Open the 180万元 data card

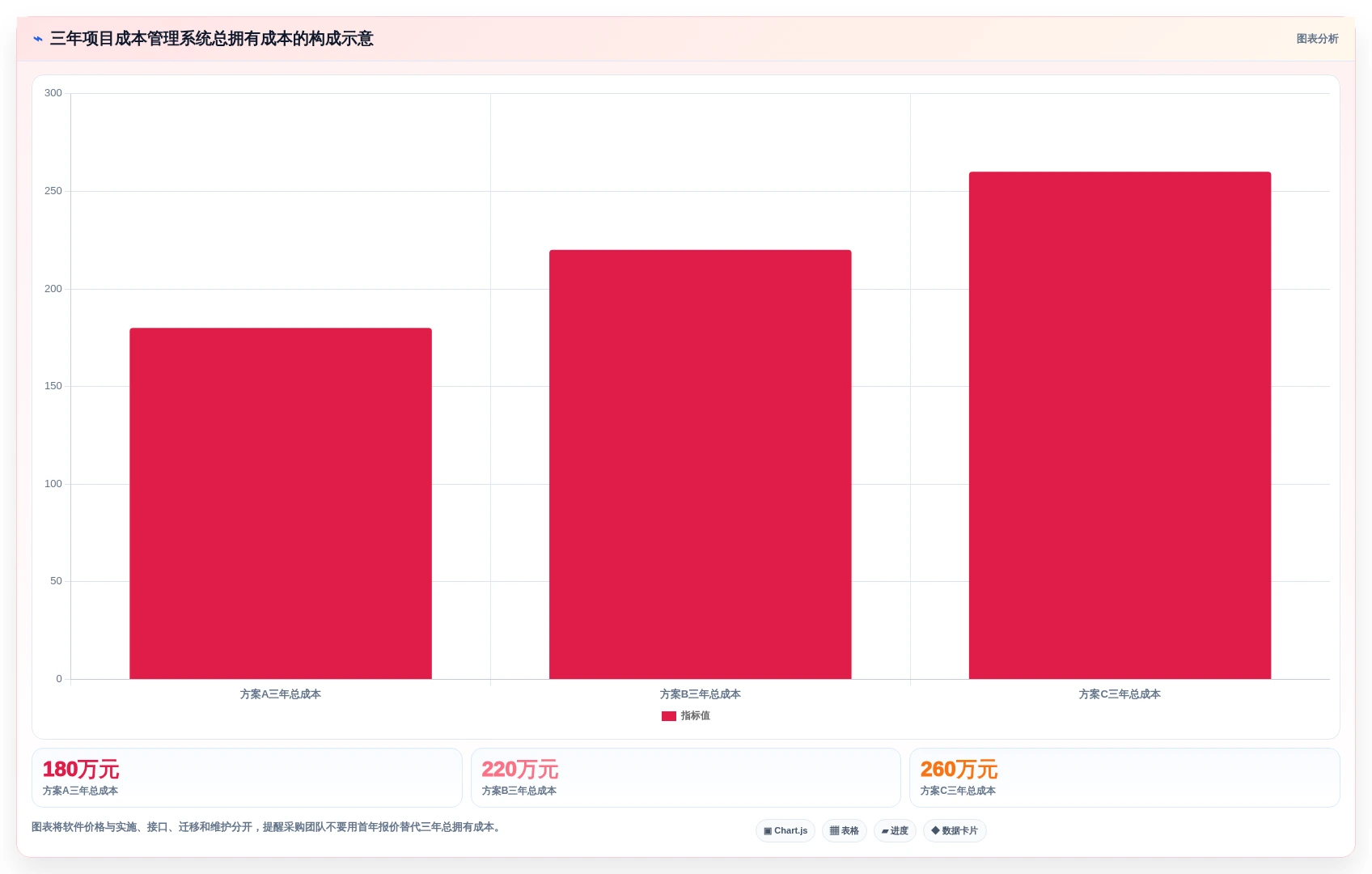pos(247,778)
